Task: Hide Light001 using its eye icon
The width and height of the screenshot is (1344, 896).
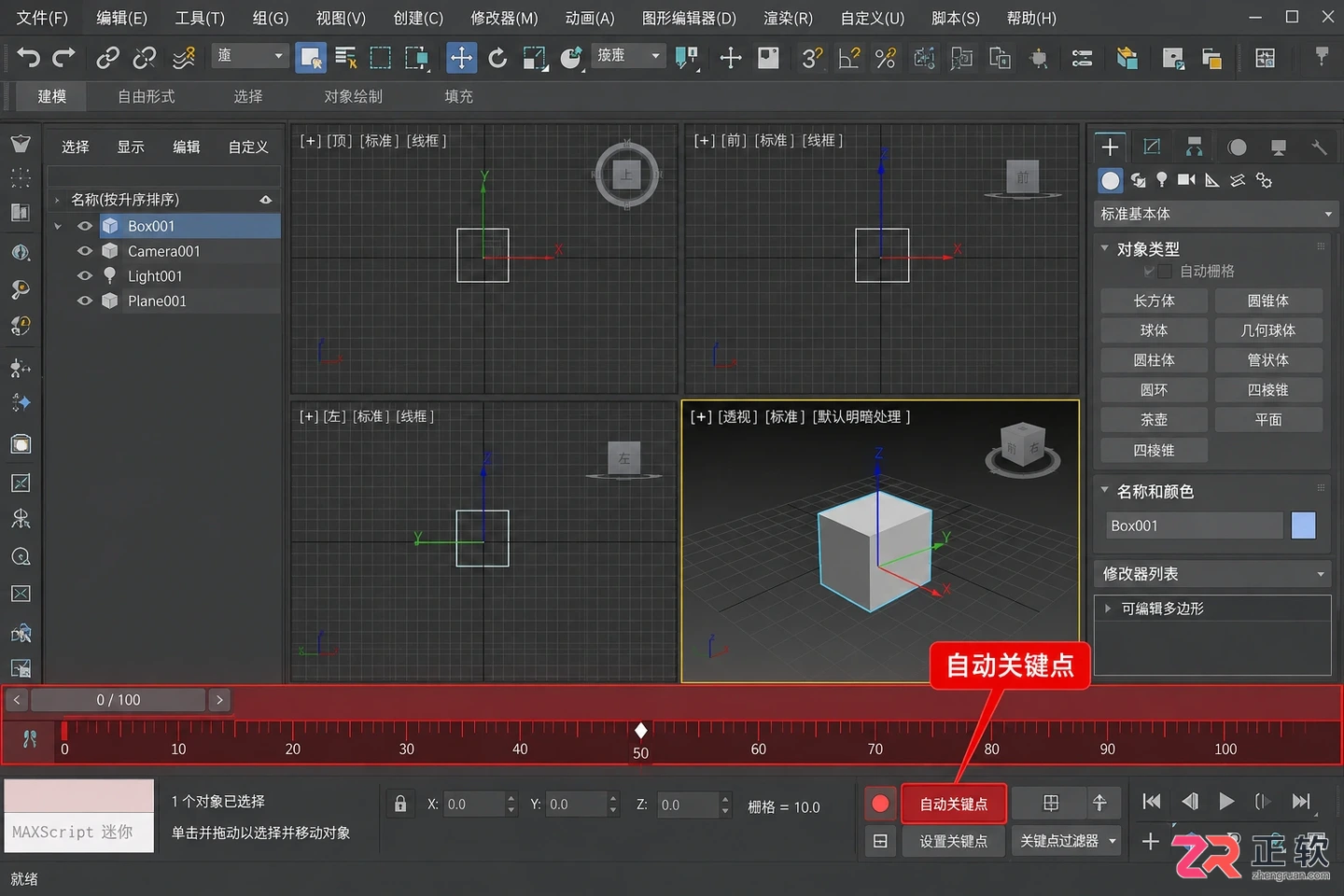Action: click(85, 275)
